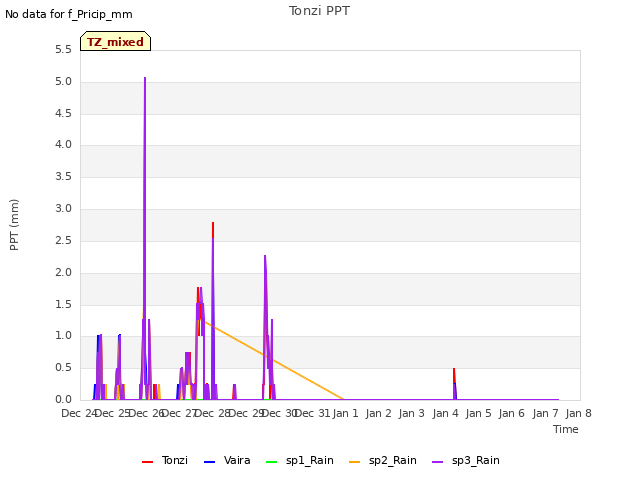Image resolution: width=640 pixels, height=480 pixels.
Task: Click the Jan 1 x-axis tick label
Action: point(345,413)
